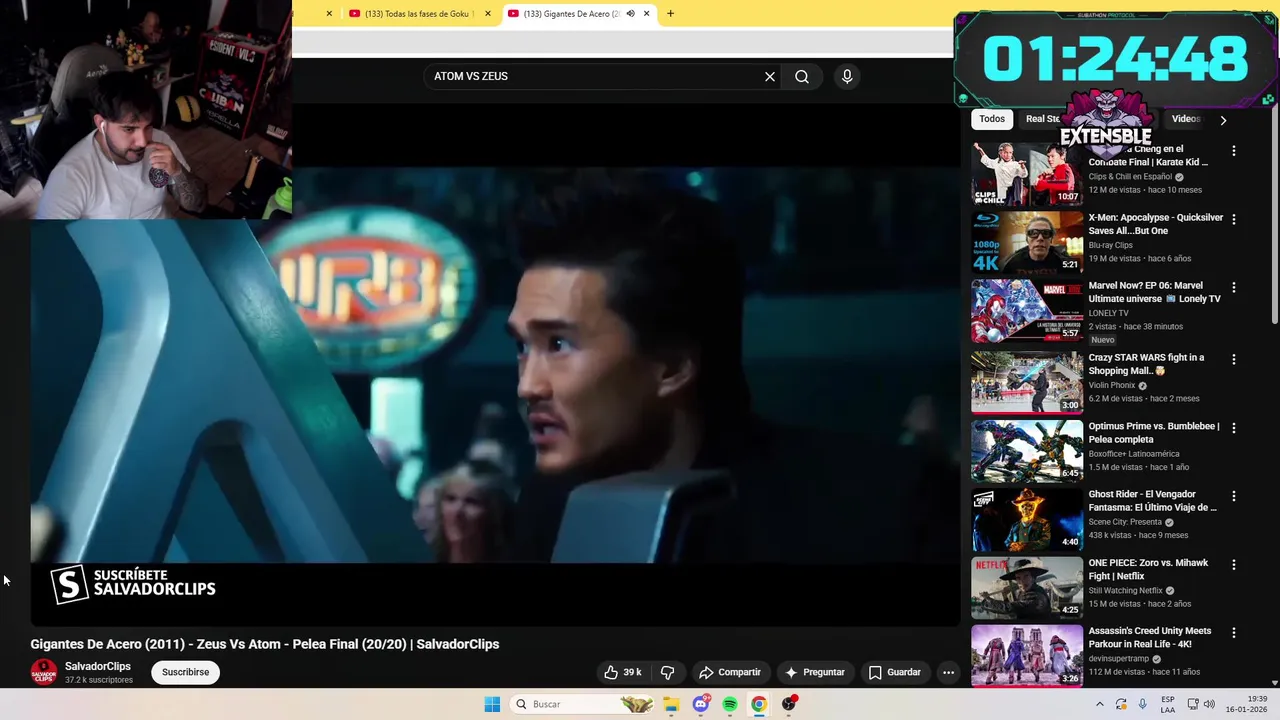Open options for Crazy STAR WARS fight video
The width and height of the screenshot is (1280, 720).
pyautogui.click(x=1234, y=359)
